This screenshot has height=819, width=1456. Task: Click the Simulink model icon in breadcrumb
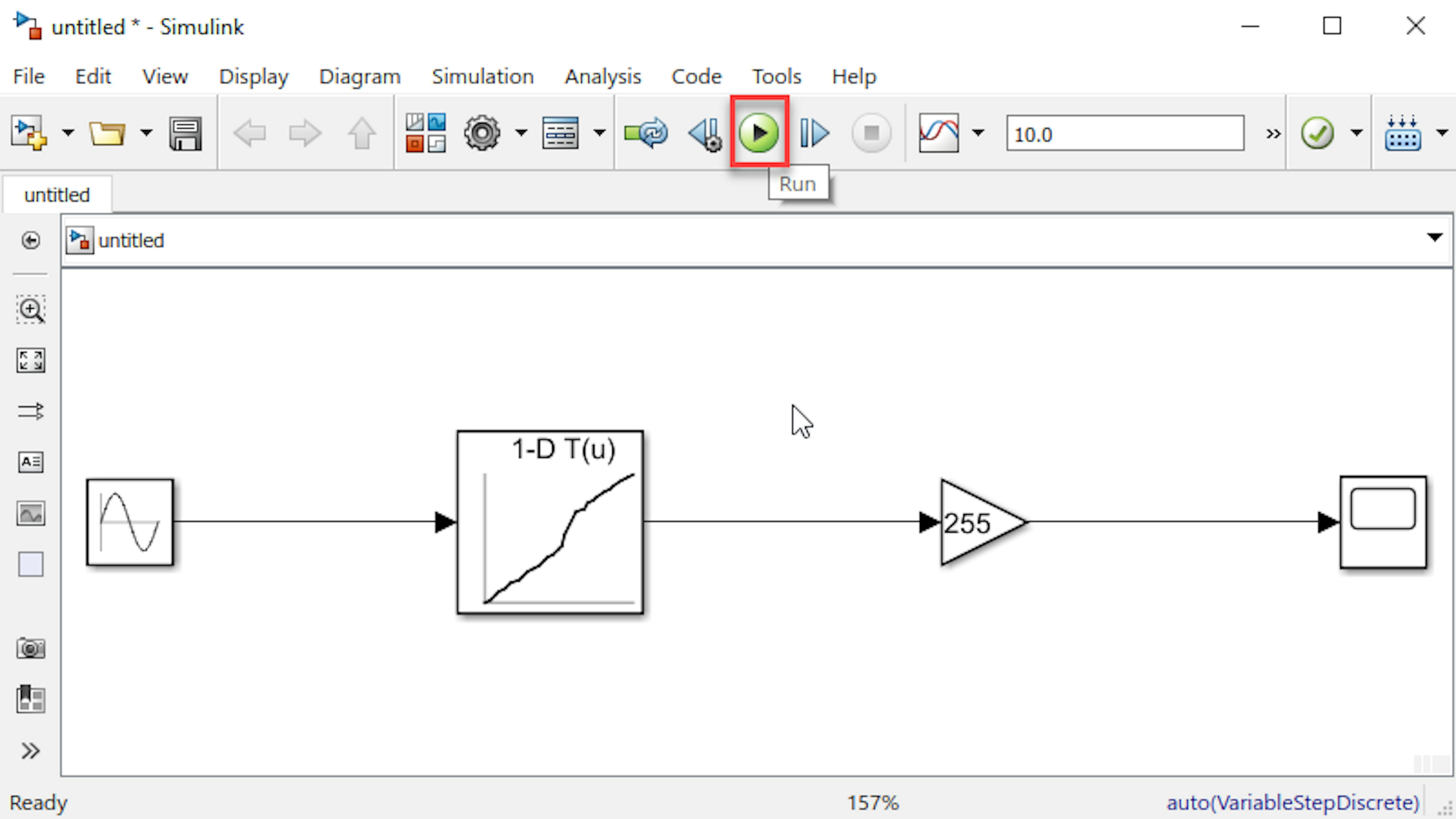[x=80, y=240]
